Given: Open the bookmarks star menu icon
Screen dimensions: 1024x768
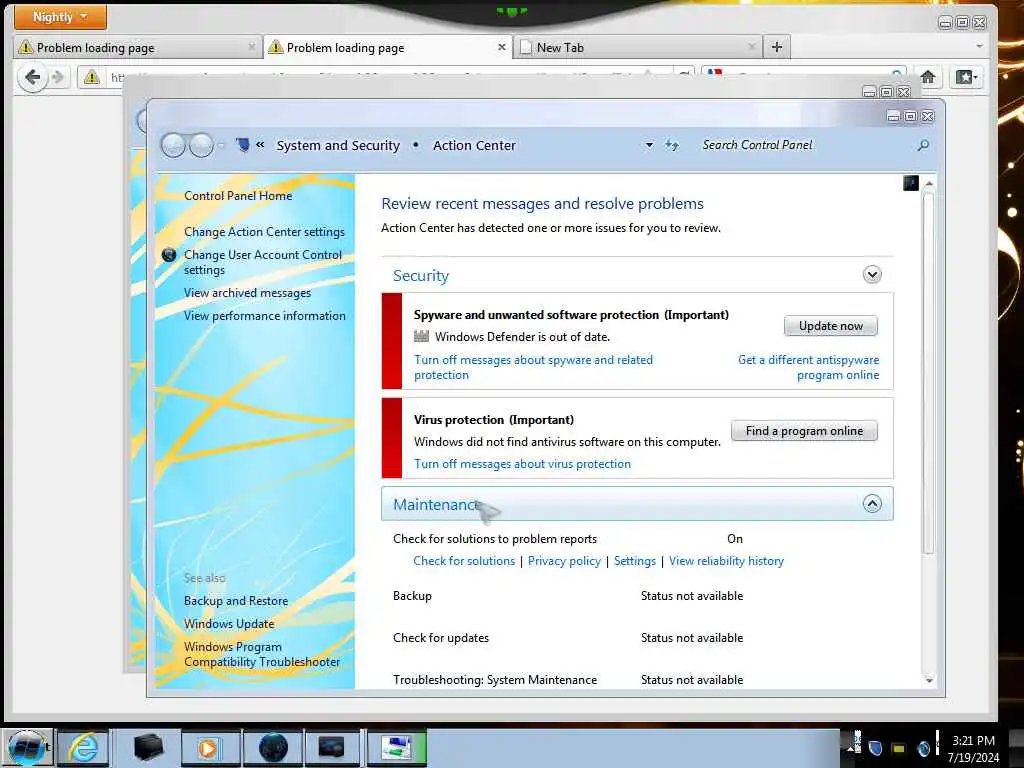Looking at the screenshot, I should (966, 77).
